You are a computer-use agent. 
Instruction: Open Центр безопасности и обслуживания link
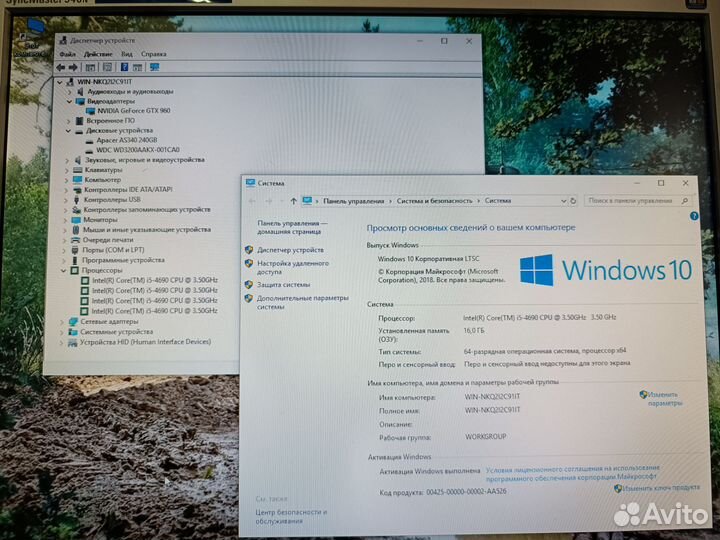pos(291,517)
